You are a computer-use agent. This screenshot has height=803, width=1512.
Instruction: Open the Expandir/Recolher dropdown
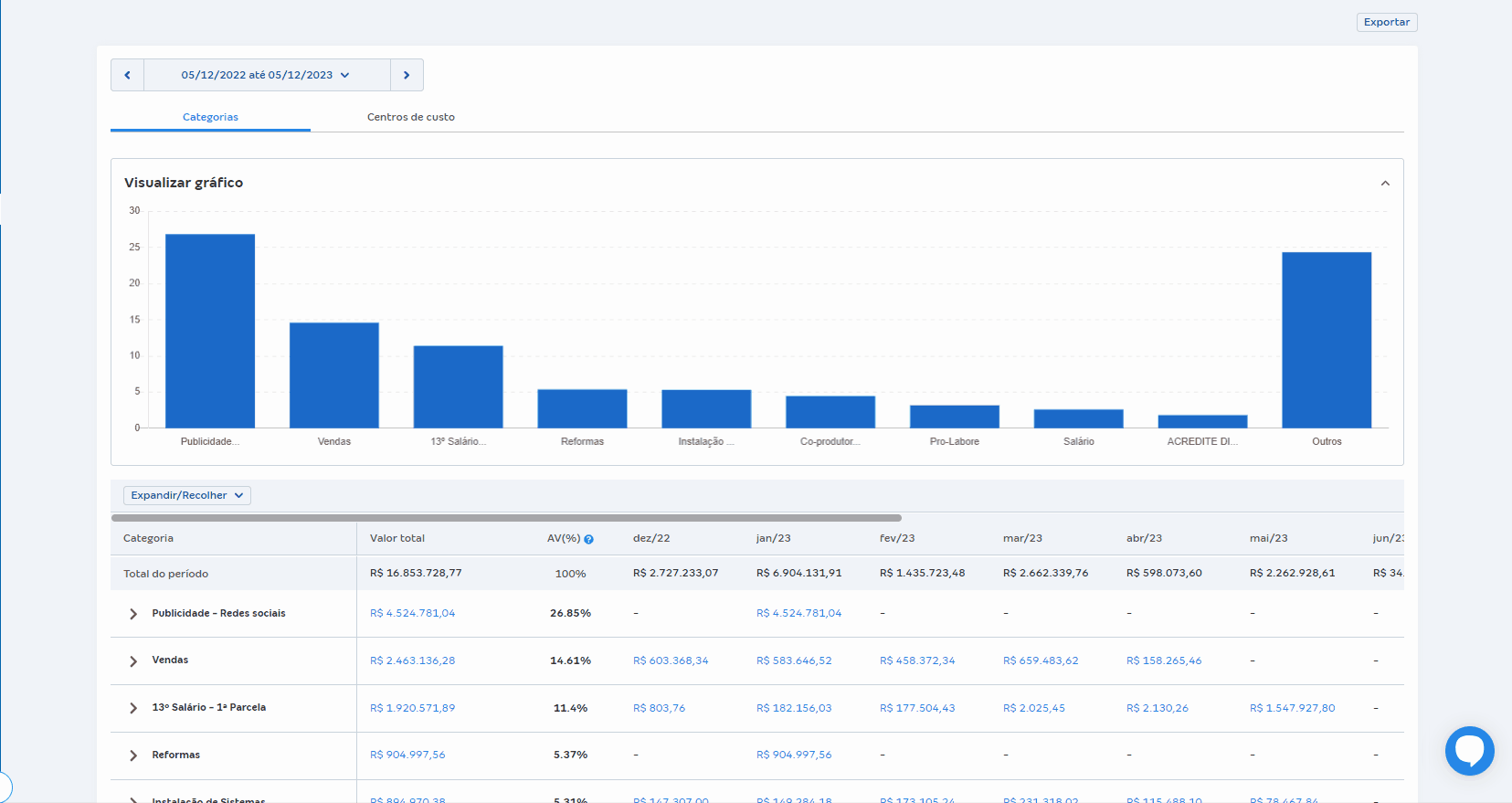coord(187,495)
